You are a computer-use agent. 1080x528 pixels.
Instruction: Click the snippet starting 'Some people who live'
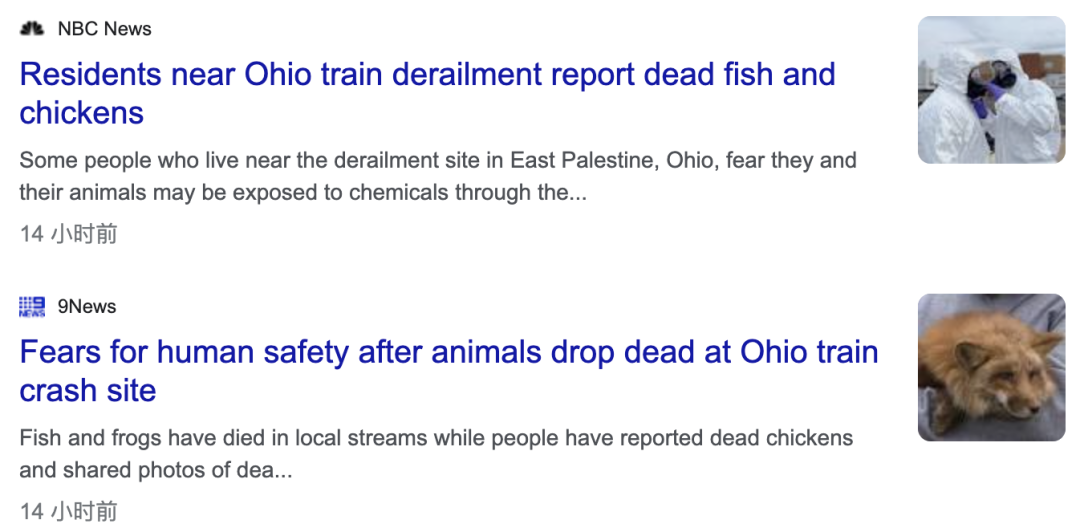coord(438,176)
